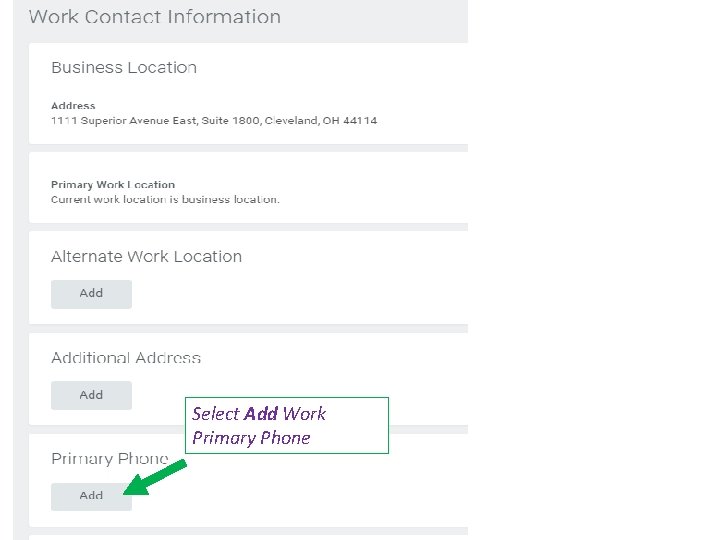Click the 'Select Add Work Primary Phone' callout

pyautogui.click(x=288, y=426)
